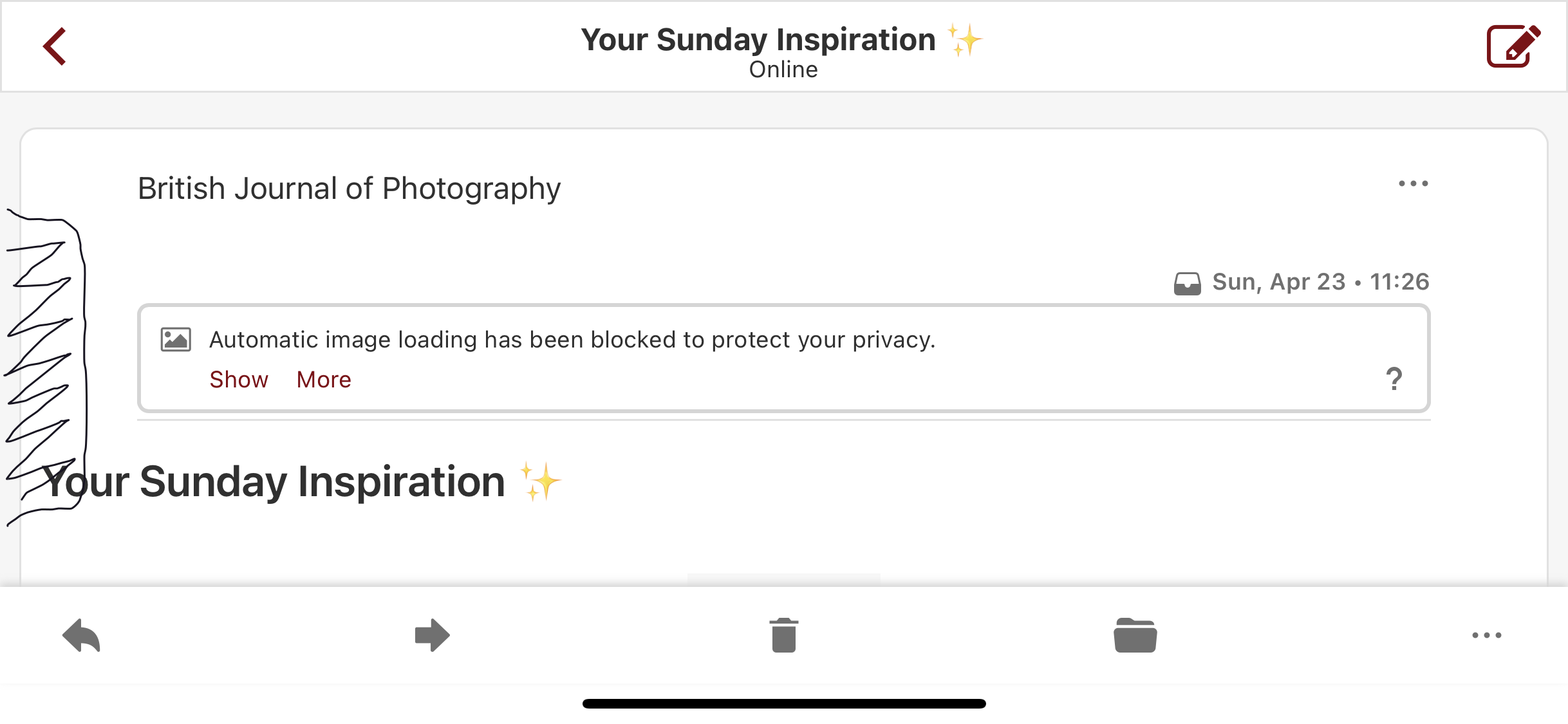Click the blocked image placeholder icon

(176, 339)
